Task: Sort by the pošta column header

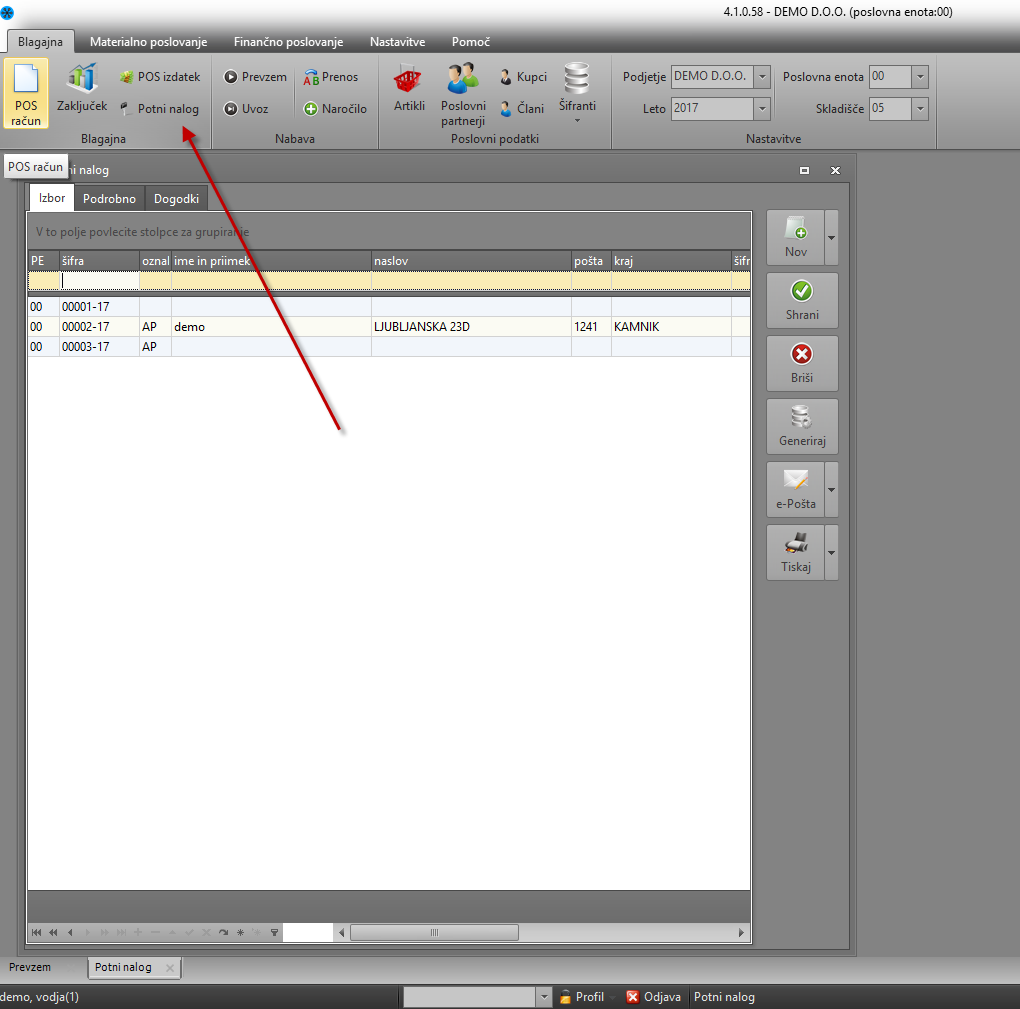Action: click(x=591, y=261)
